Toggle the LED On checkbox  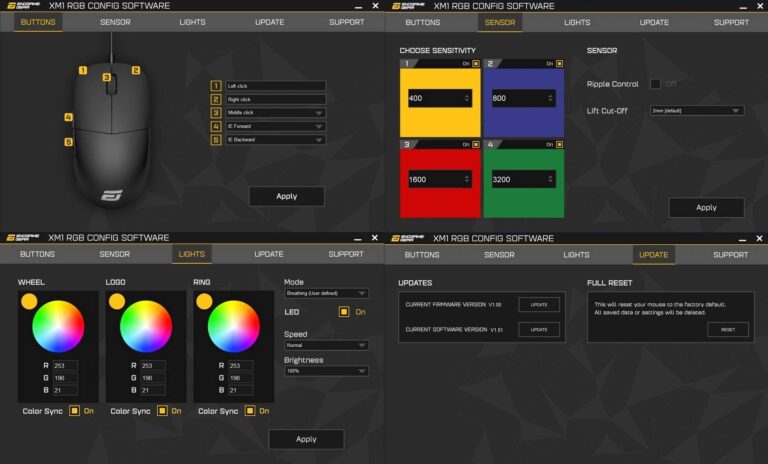[x=344, y=312]
